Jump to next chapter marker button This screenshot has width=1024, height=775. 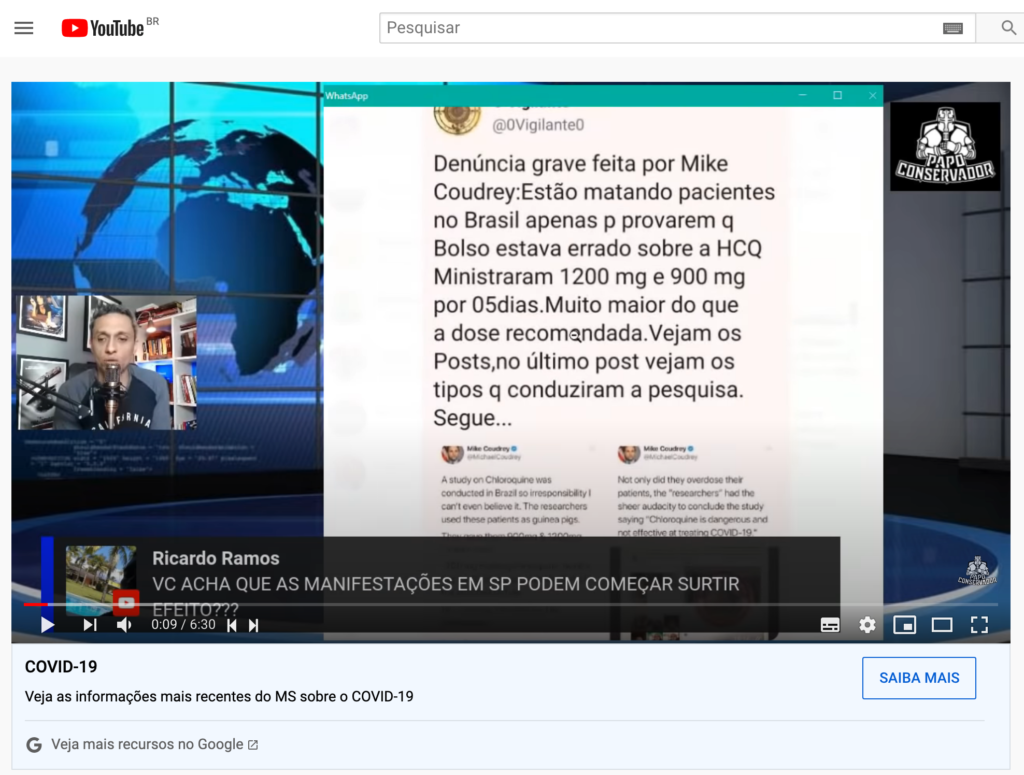[x=254, y=625]
